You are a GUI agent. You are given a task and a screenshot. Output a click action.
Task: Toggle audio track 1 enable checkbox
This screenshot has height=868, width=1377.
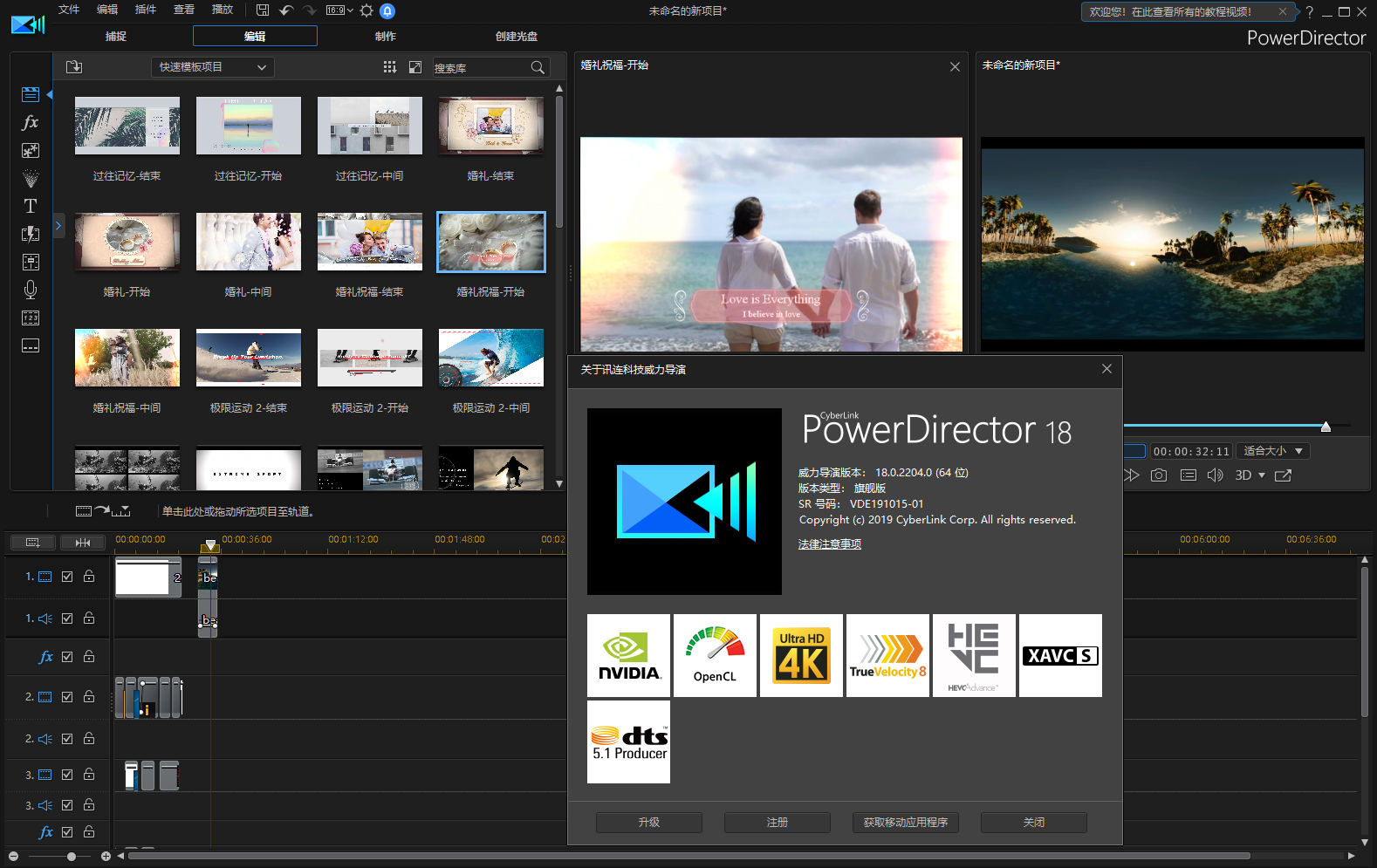click(x=67, y=619)
